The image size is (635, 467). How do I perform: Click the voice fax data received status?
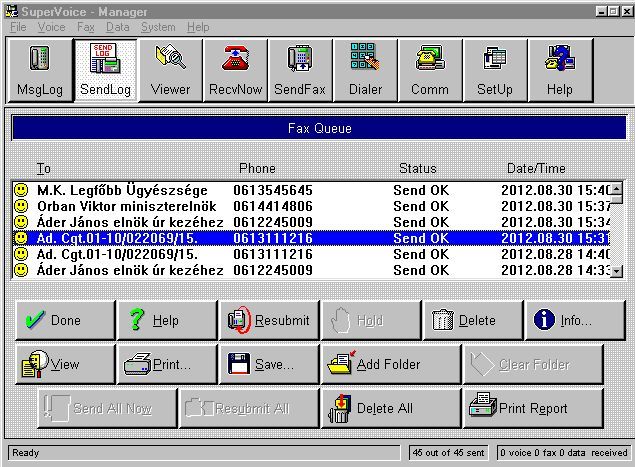(563, 452)
